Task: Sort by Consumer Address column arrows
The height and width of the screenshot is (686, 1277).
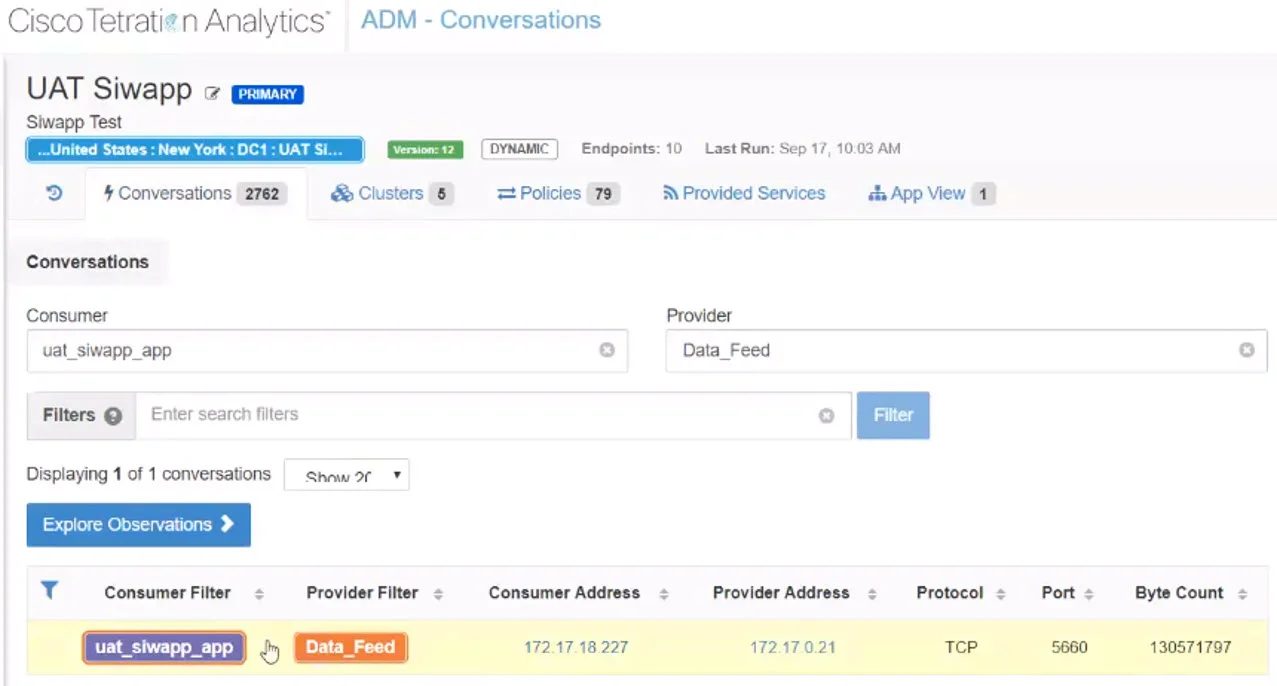Action: coord(664,594)
